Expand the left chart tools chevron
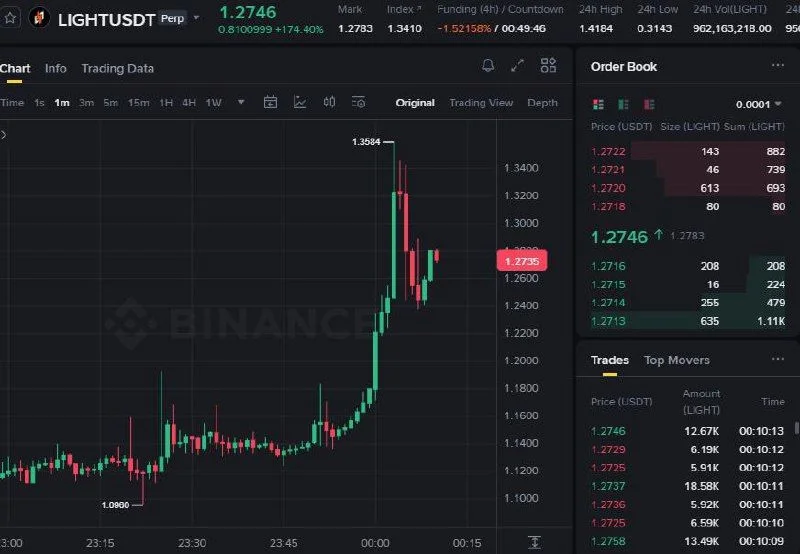 (4, 135)
